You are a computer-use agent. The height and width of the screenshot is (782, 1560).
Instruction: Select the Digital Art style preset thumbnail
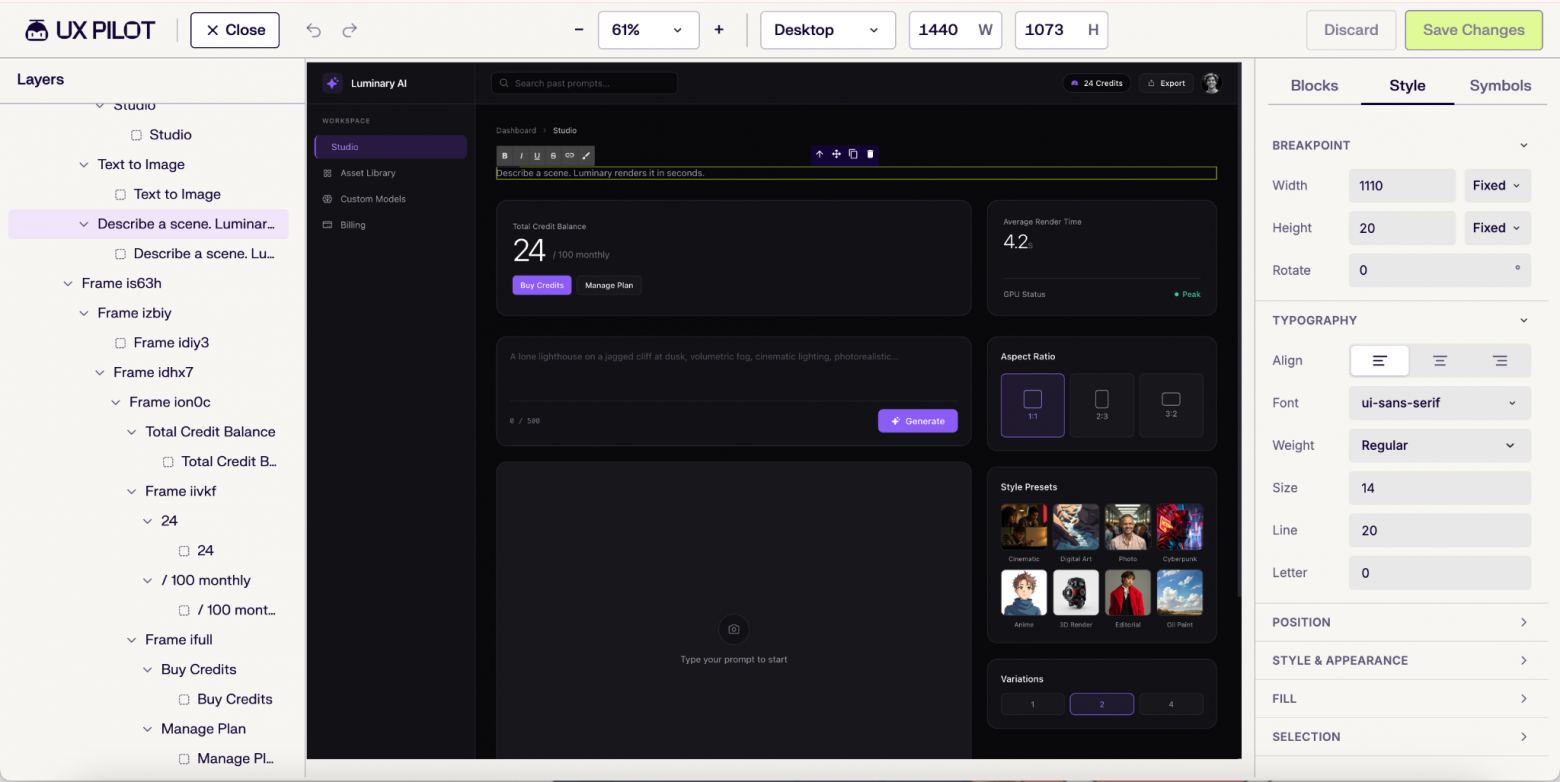[1076, 527]
